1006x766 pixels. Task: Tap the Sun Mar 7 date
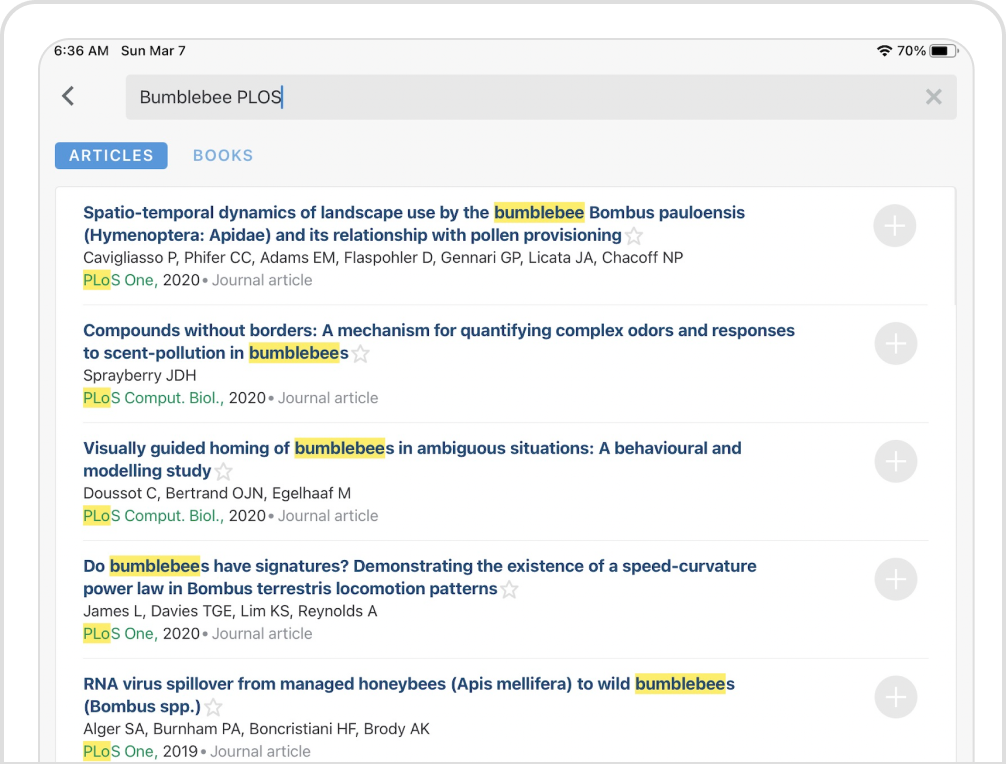tap(153, 51)
